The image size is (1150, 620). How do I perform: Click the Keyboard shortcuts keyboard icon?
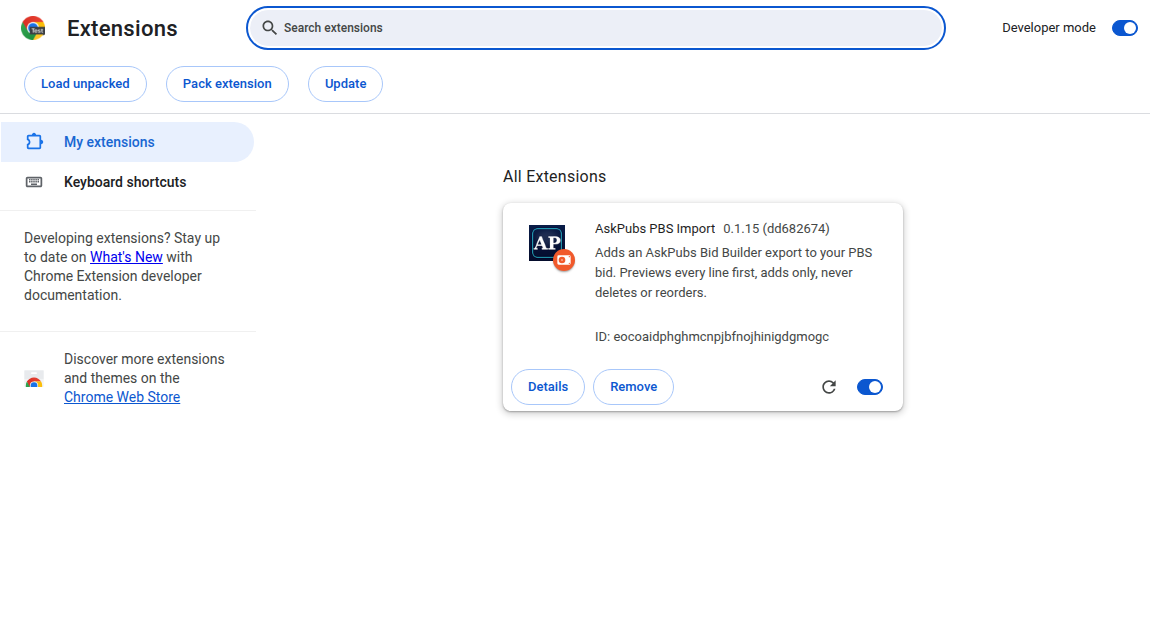click(x=34, y=182)
